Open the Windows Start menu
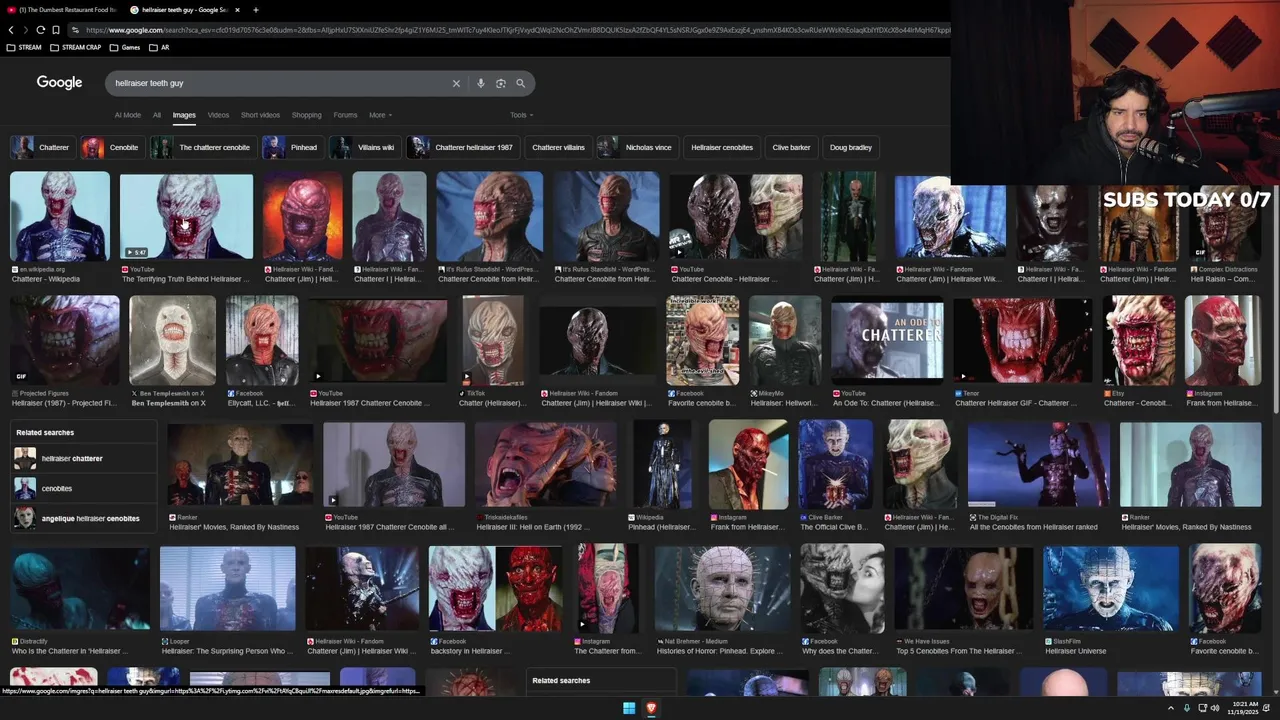 coord(629,708)
